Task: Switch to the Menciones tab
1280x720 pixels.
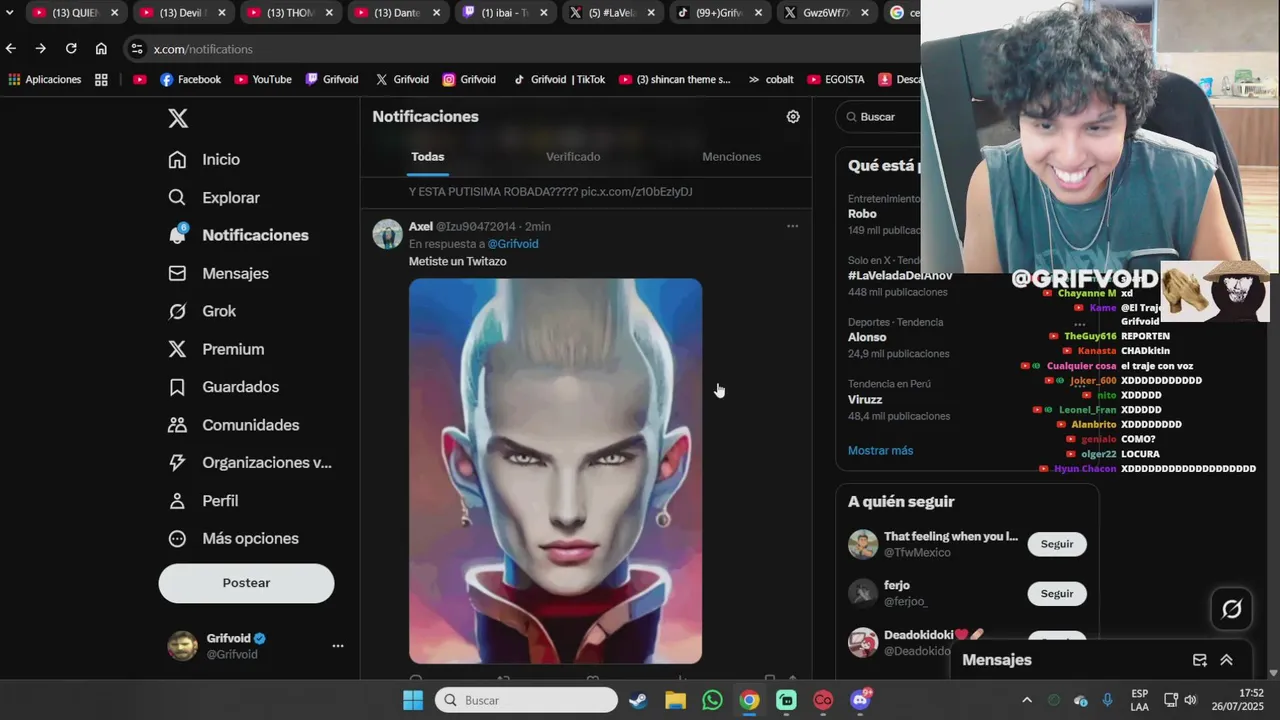Action: pos(731,157)
